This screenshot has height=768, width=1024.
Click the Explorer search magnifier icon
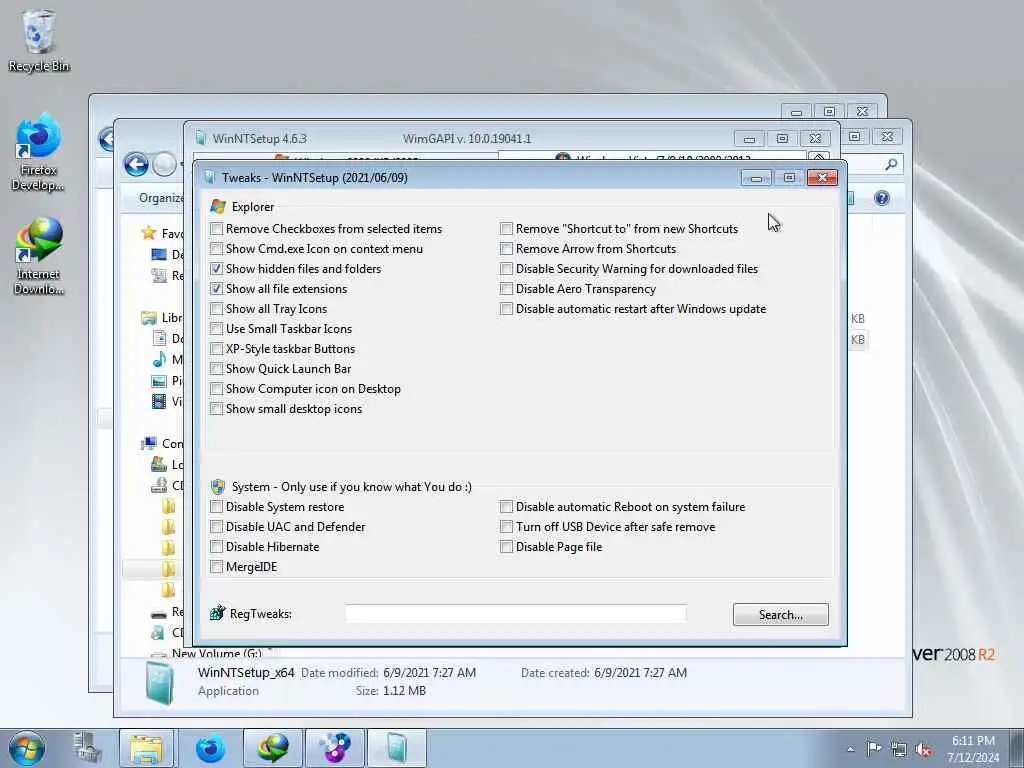(x=891, y=165)
